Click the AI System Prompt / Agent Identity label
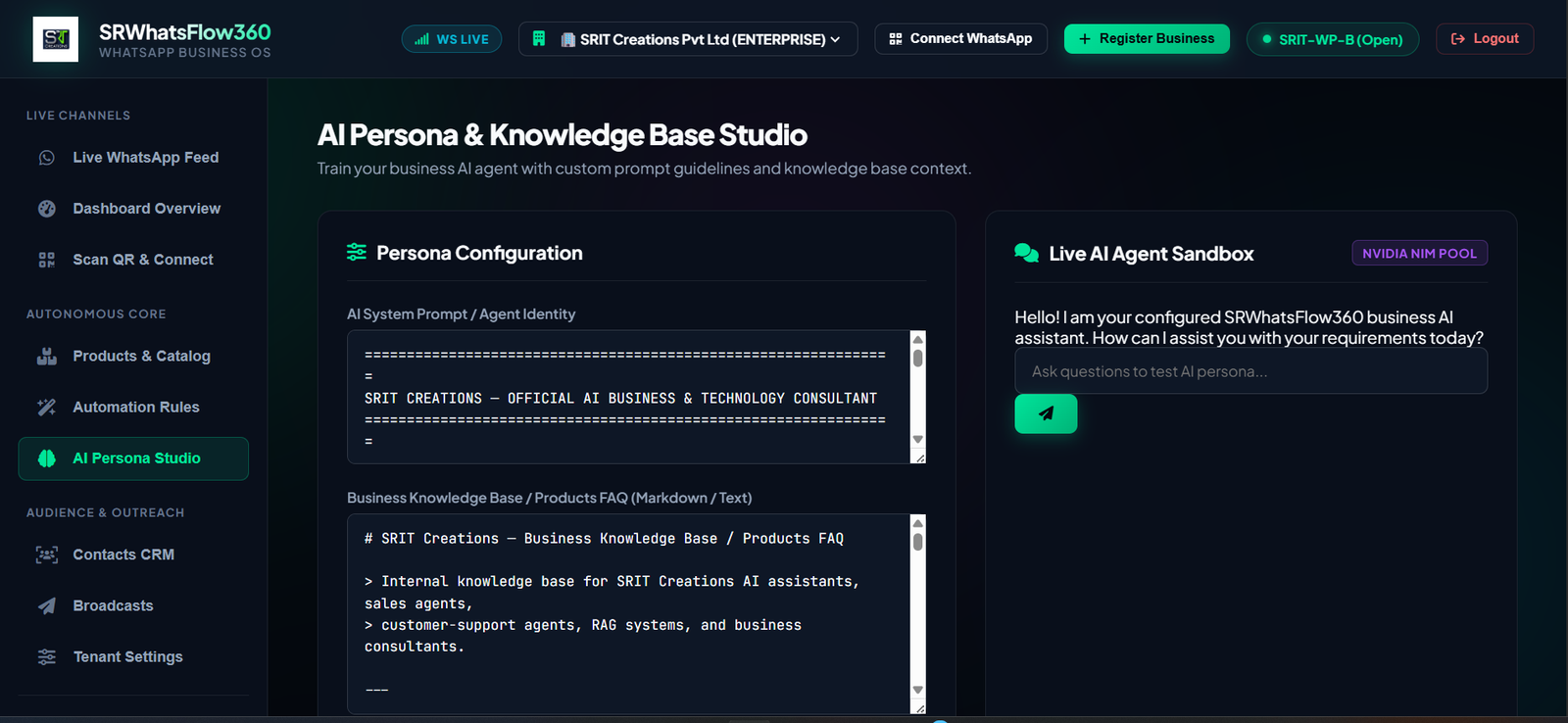 pos(461,313)
